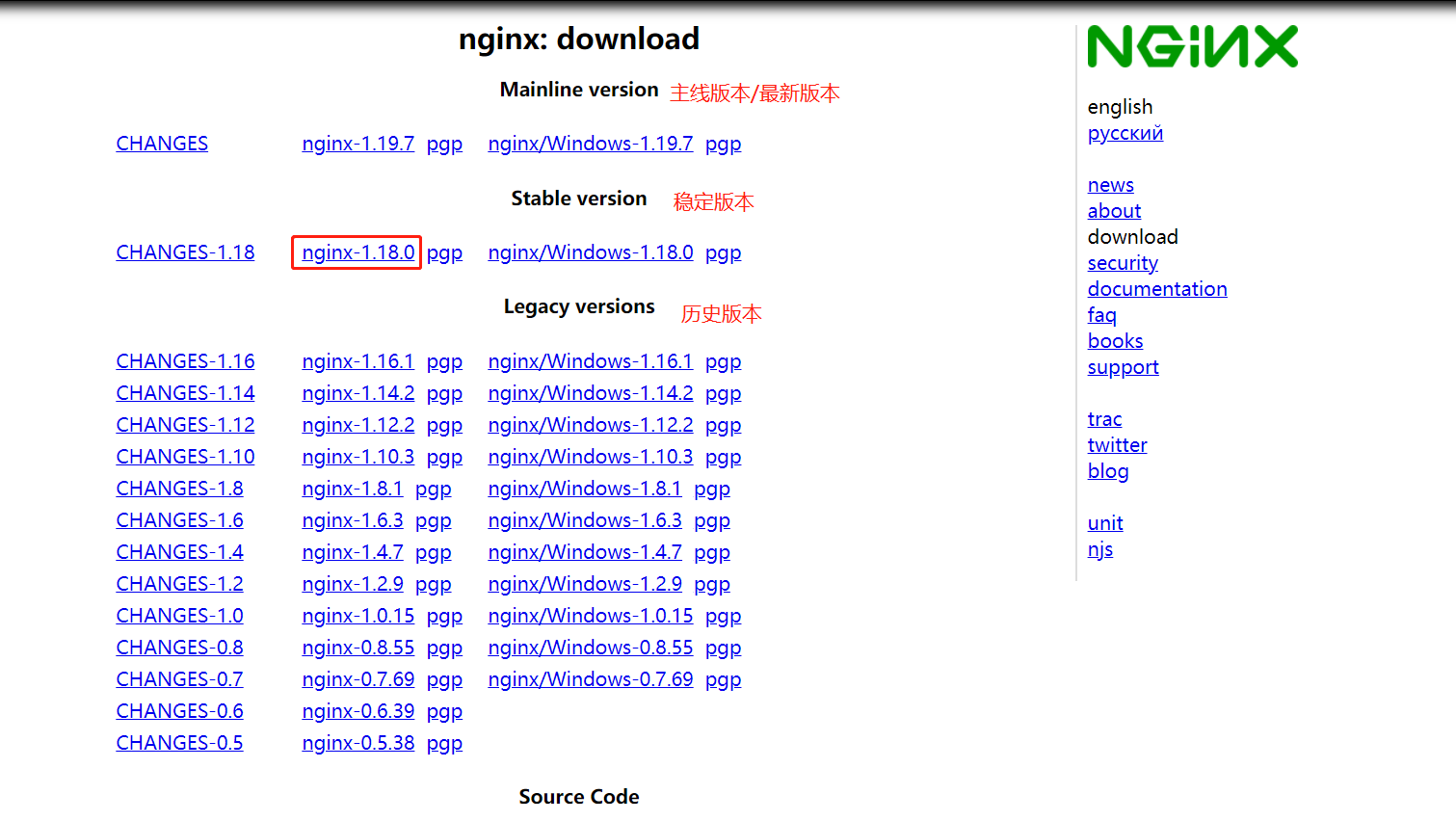Download nginx/Windows-1.0.15
The height and width of the screenshot is (821, 1456).
(x=591, y=616)
